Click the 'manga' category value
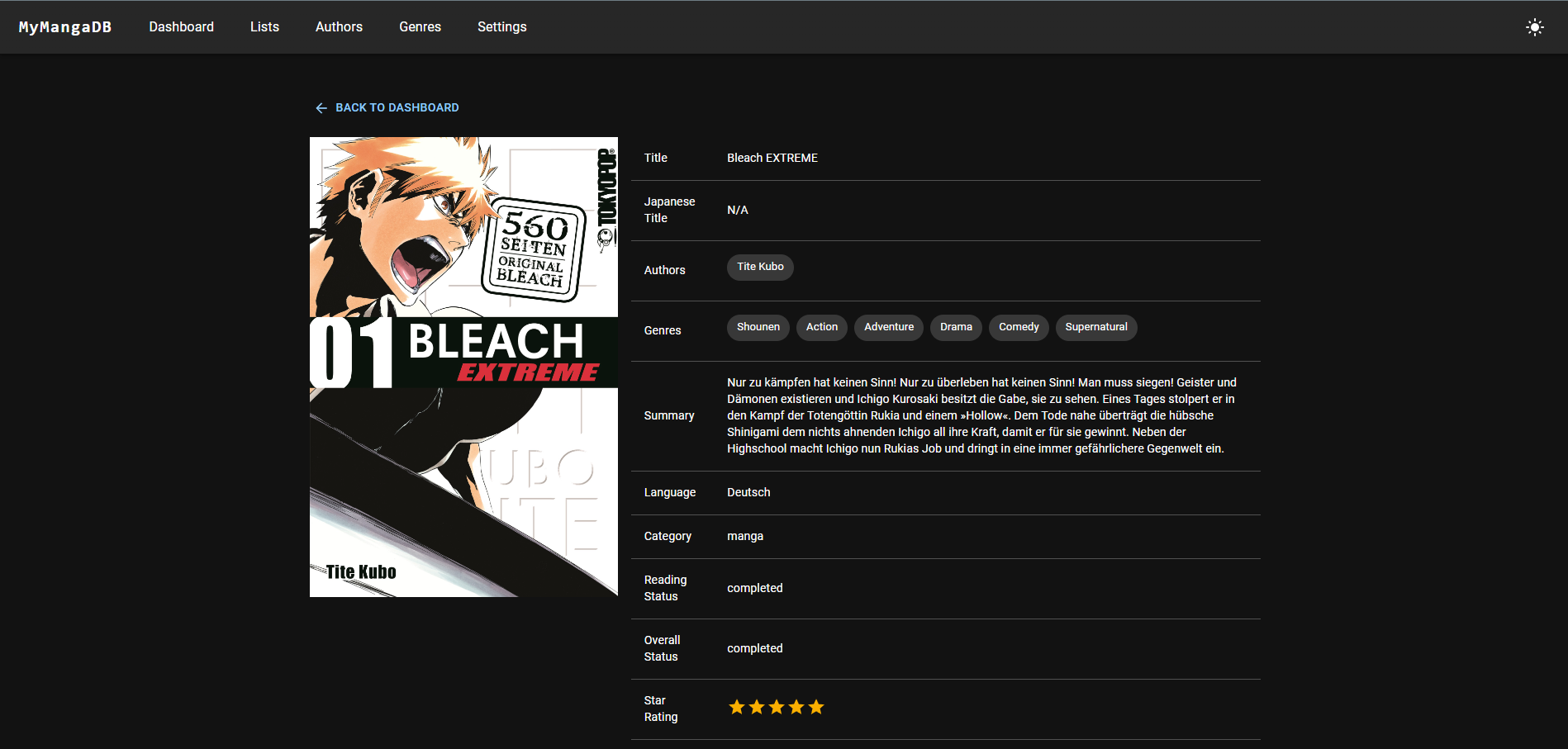 pos(745,536)
